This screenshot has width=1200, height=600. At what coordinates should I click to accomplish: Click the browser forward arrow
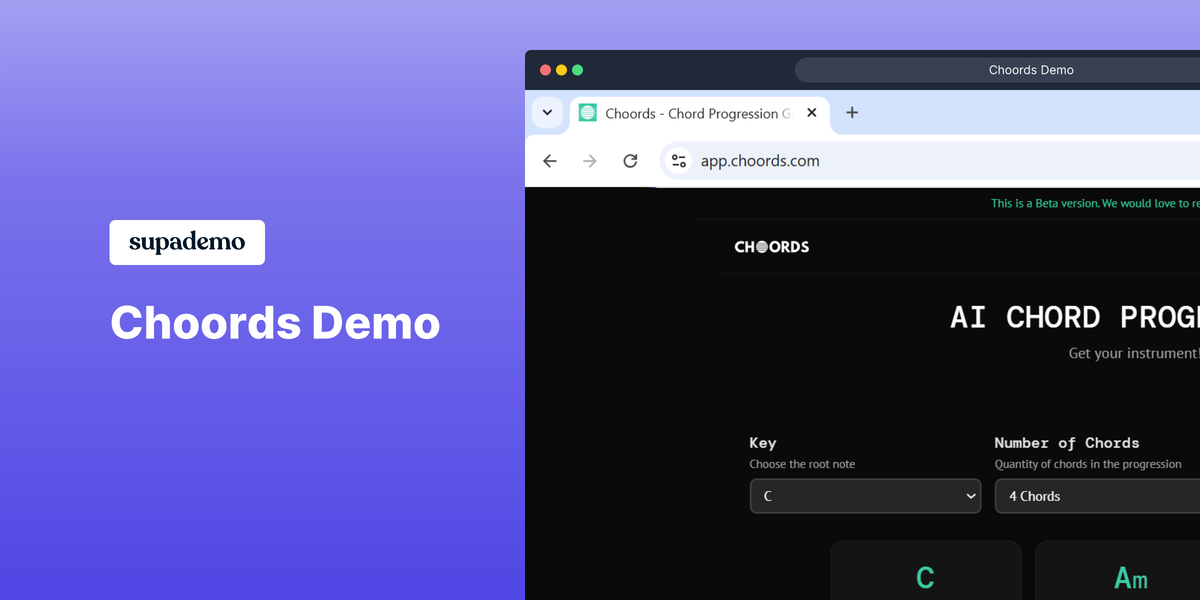tap(590, 161)
